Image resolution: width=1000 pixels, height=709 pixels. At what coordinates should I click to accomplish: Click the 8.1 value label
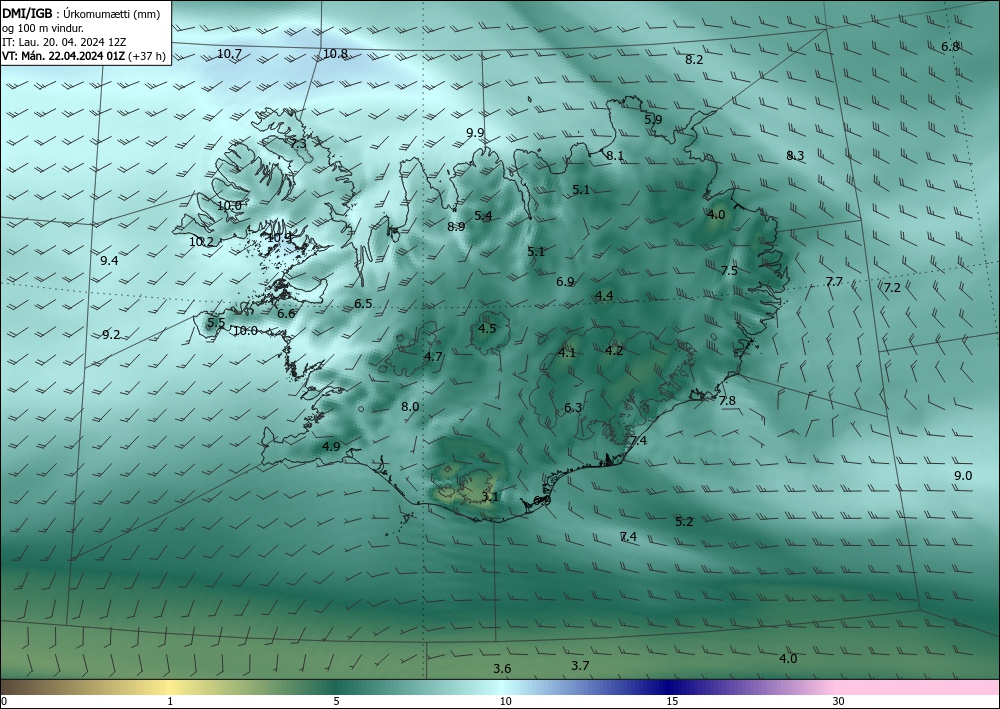[615, 156]
